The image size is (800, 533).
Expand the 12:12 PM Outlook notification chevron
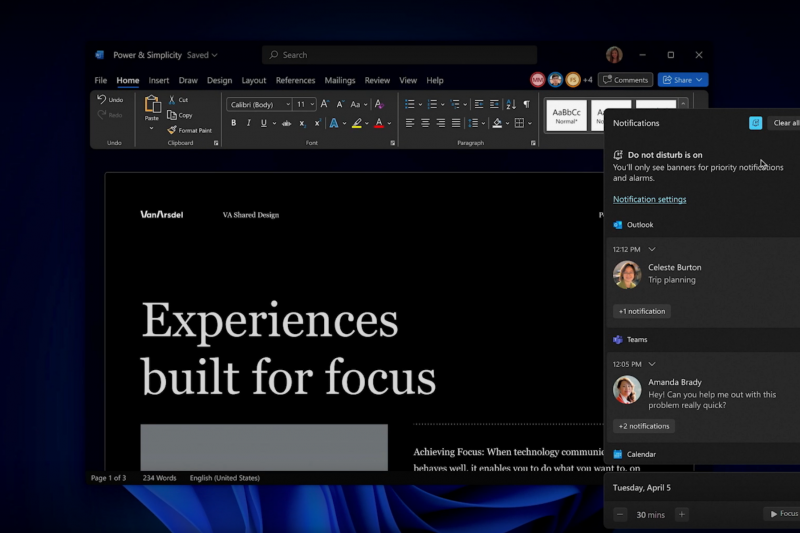click(x=652, y=249)
